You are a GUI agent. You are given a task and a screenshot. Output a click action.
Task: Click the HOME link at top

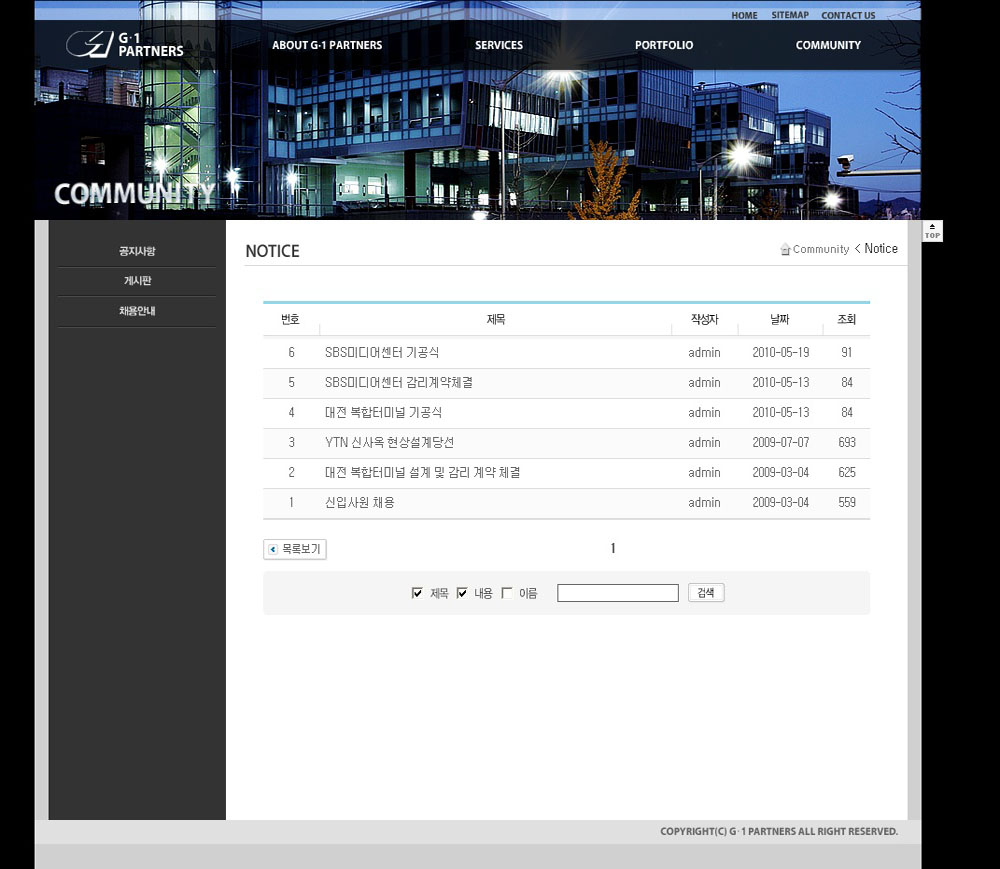(x=744, y=15)
